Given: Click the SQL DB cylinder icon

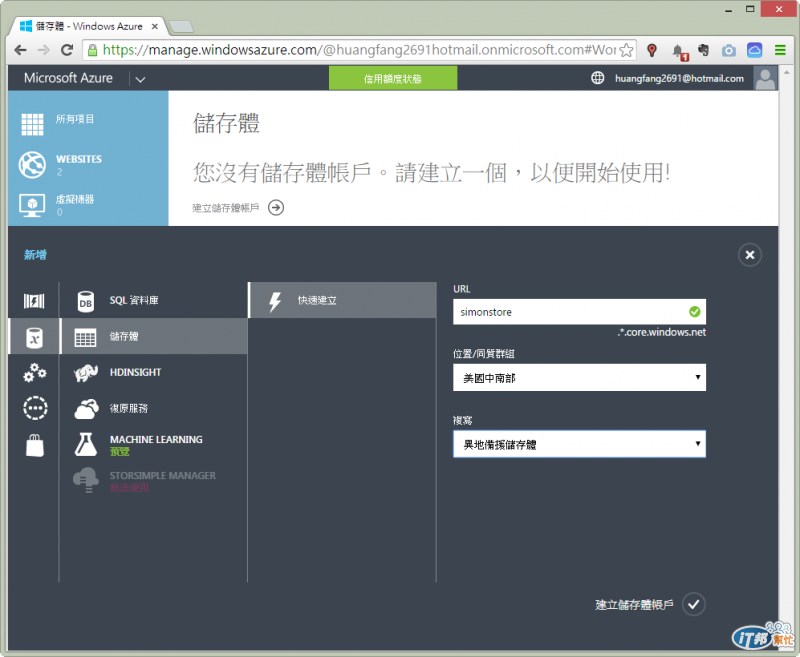Looking at the screenshot, I should [x=86, y=301].
